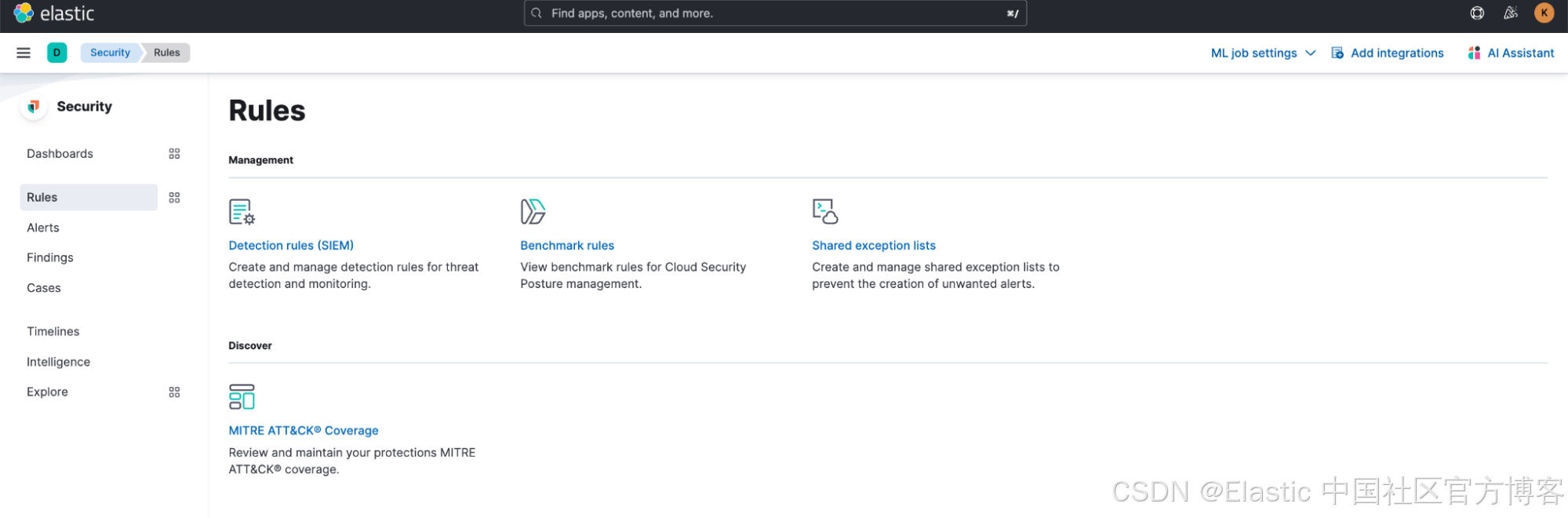
Task: Open the Detection rules (SIEM) link
Action: coord(291,246)
